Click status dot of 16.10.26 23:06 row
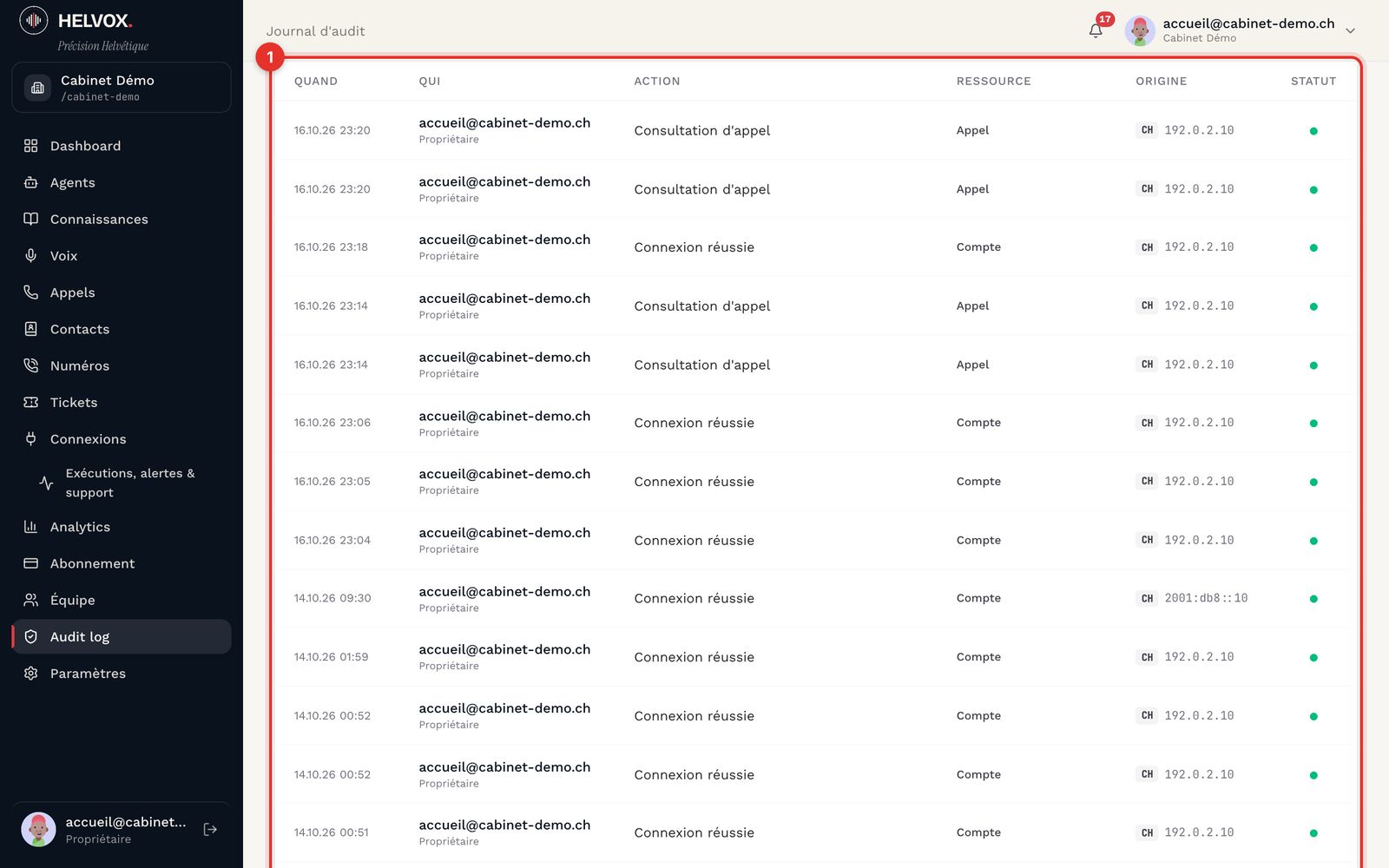 click(1313, 424)
